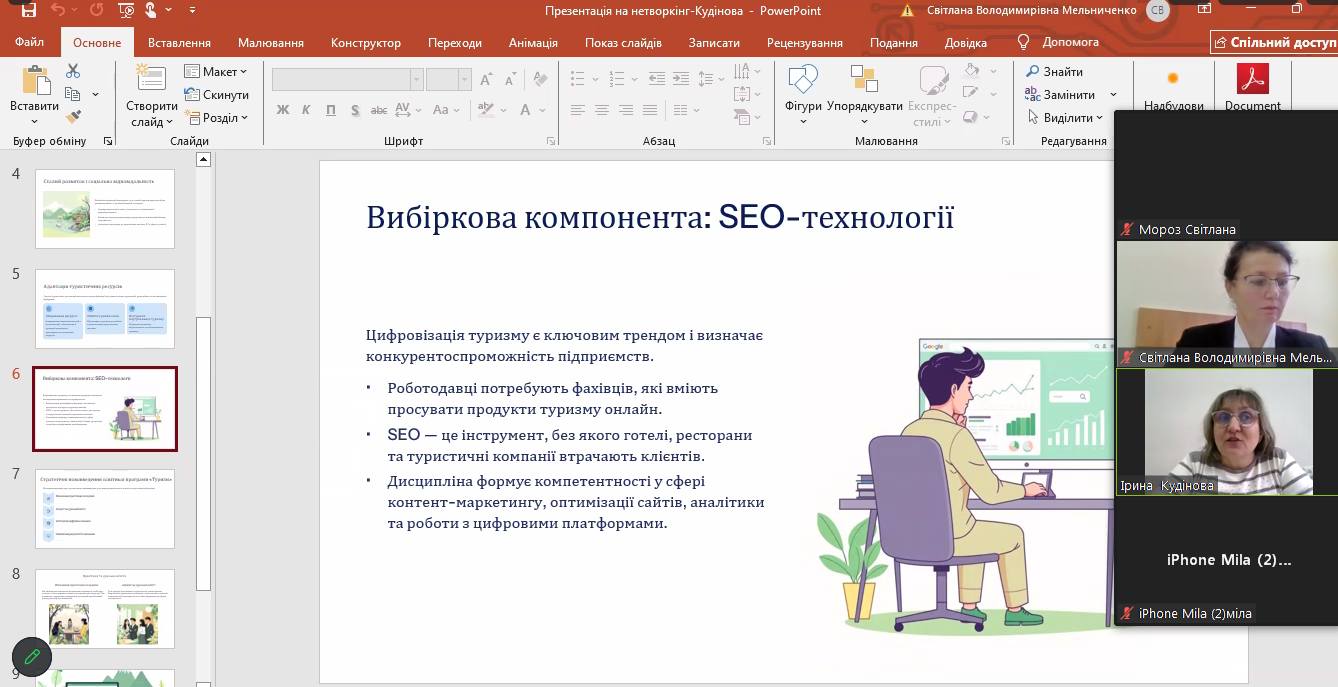
Task: Open the Створити слайд dropdown arrow
Action: [152, 122]
